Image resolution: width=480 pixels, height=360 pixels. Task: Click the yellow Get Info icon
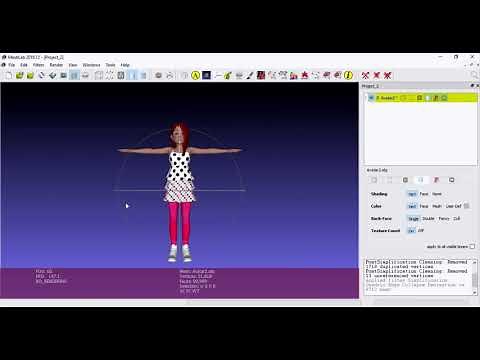[348, 75]
